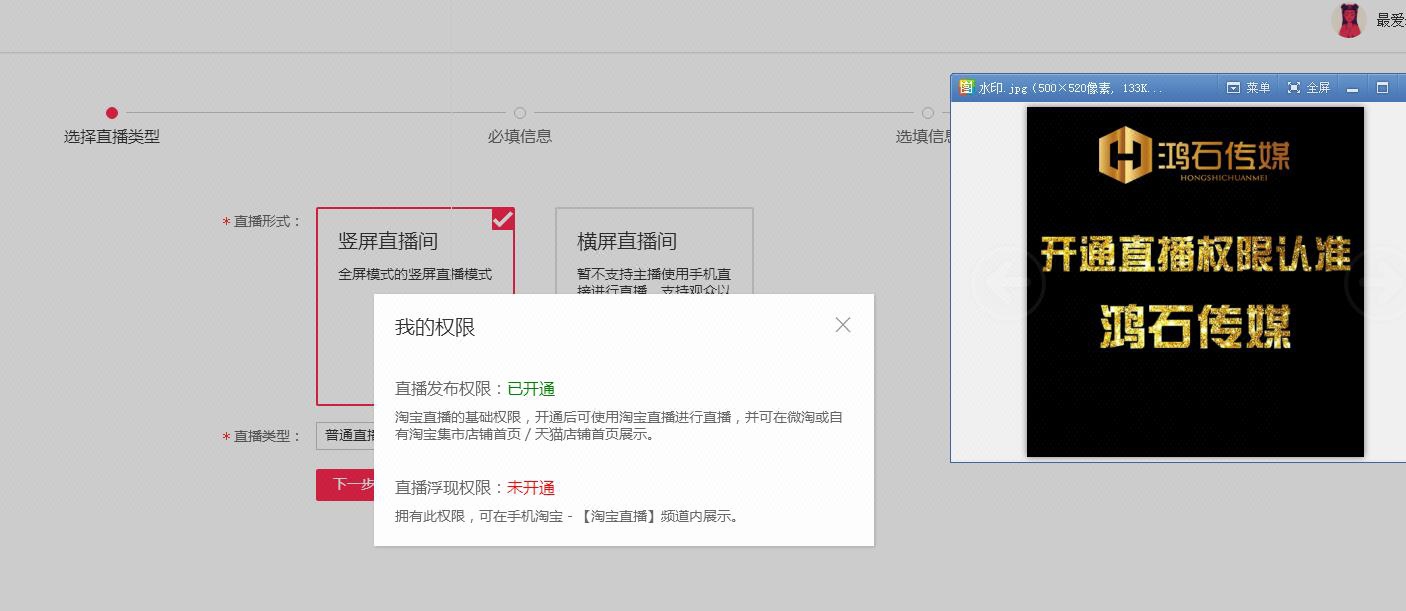The height and width of the screenshot is (611, 1406).
Task: Click the 鸿石传媒 image in viewer
Action: [1195, 282]
